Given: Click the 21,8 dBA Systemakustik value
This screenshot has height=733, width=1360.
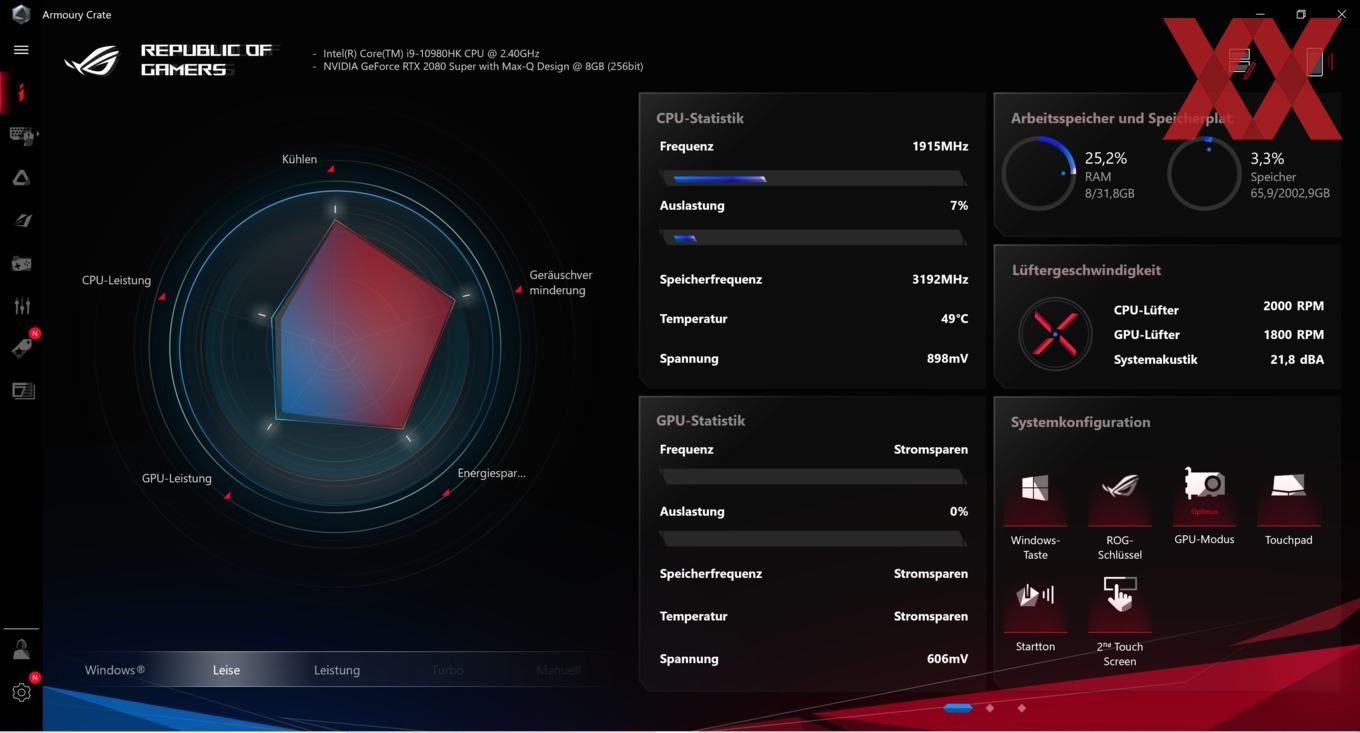Looking at the screenshot, I should [x=1297, y=359].
